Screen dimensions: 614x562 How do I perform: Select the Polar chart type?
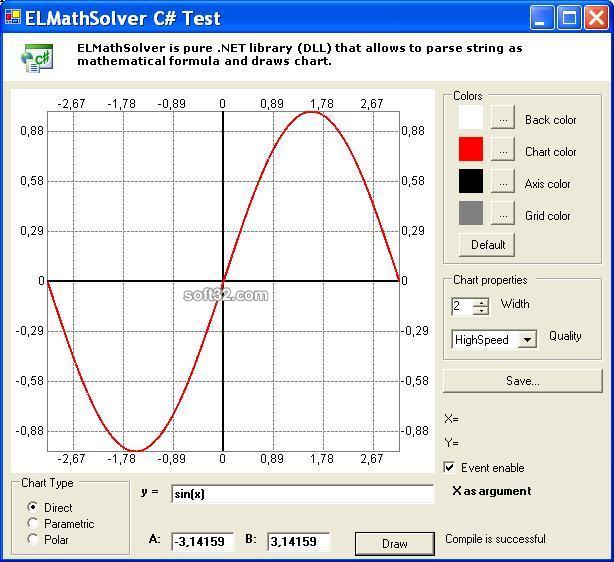(x=33, y=539)
